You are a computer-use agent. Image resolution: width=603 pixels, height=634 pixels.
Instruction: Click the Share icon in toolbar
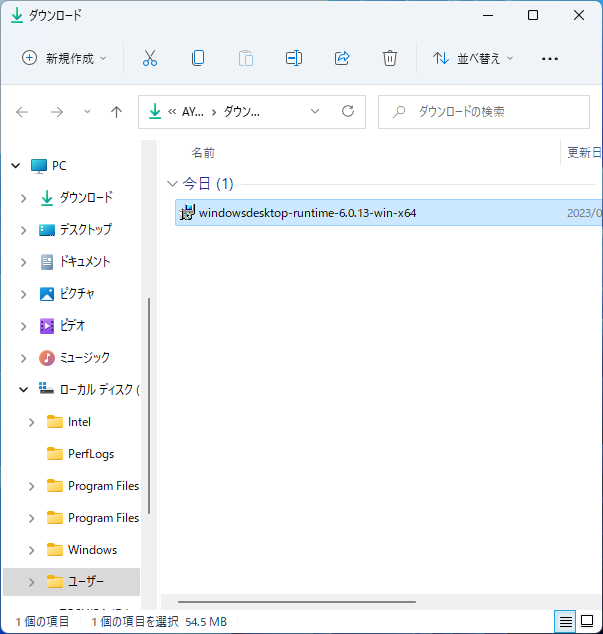[x=342, y=59]
